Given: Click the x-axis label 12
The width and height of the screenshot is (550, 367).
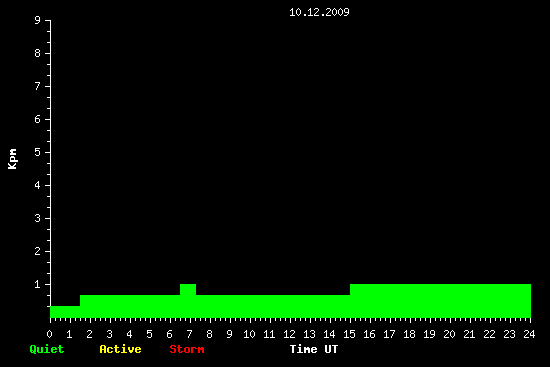Looking at the screenshot, I should tap(289, 334).
